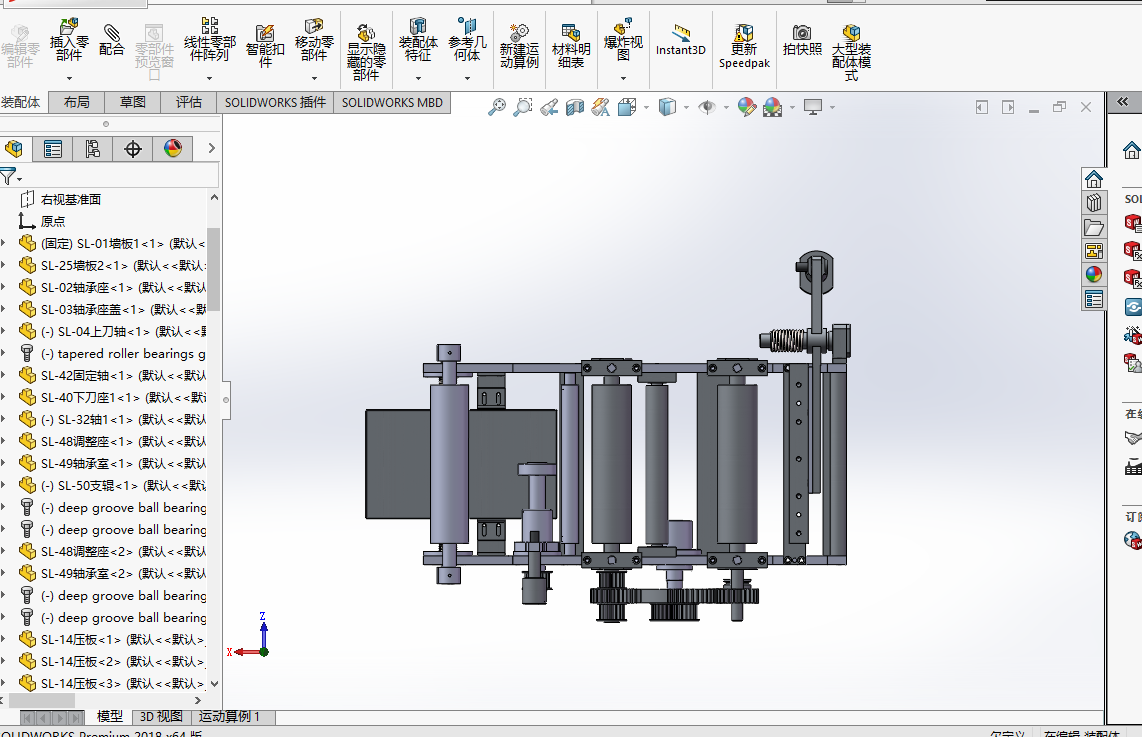1142x737 pixels.
Task: Open the Insert Components dropdown arrow
Action: click(69, 78)
